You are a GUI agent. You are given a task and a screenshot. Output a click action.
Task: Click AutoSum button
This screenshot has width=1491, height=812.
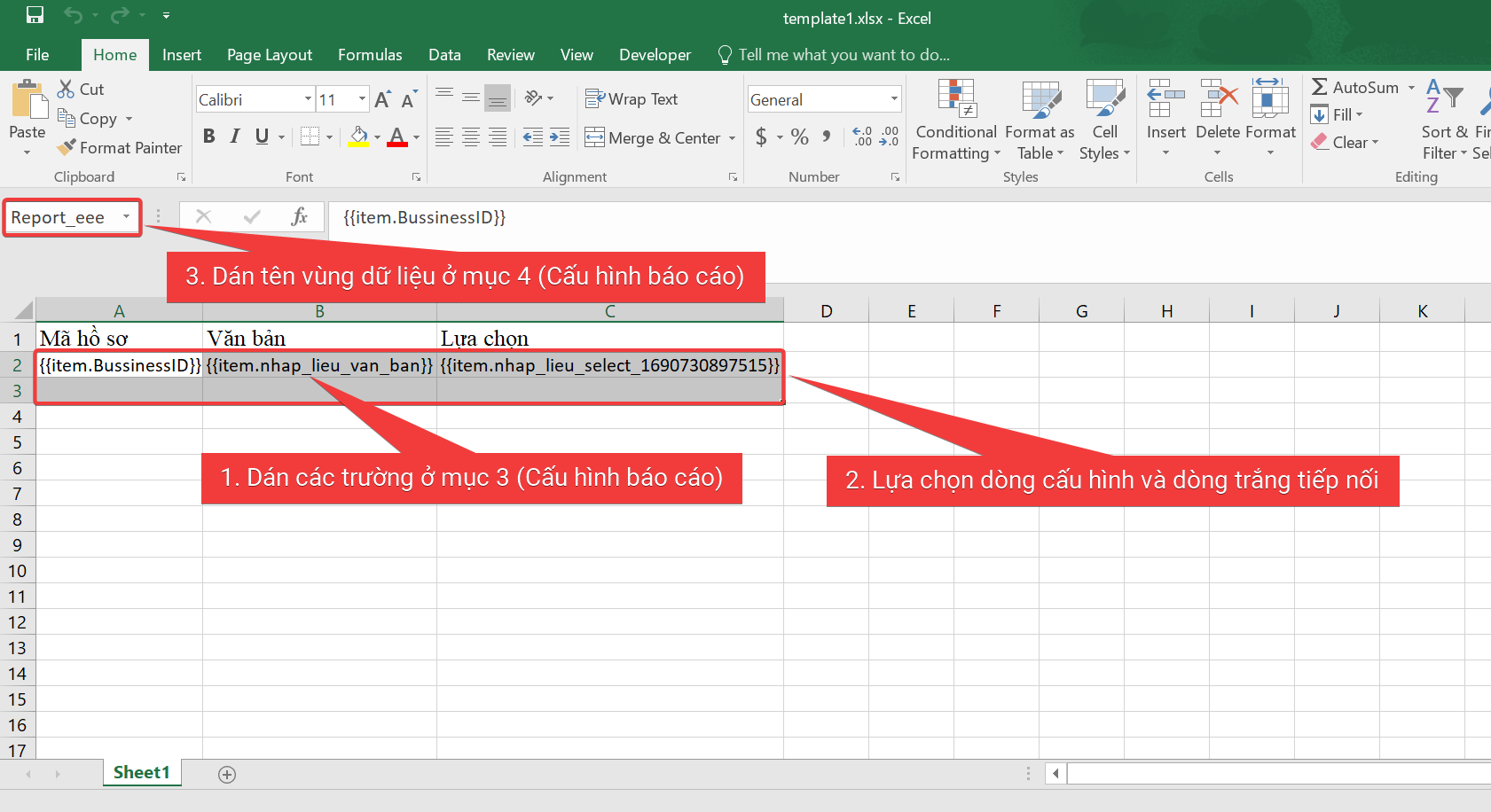click(x=1354, y=87)
